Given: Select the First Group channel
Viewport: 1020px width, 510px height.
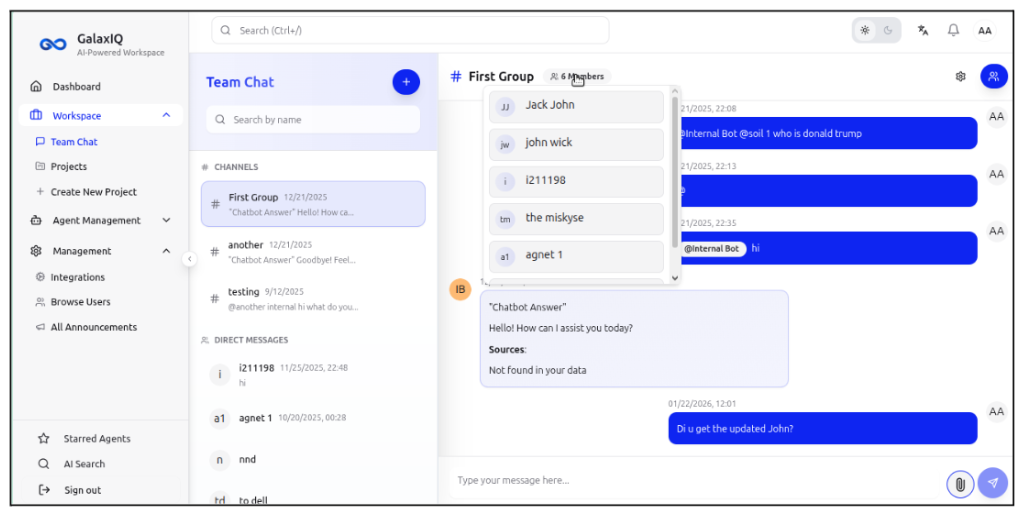Looking at the screenshot, I should click(313, 204).
